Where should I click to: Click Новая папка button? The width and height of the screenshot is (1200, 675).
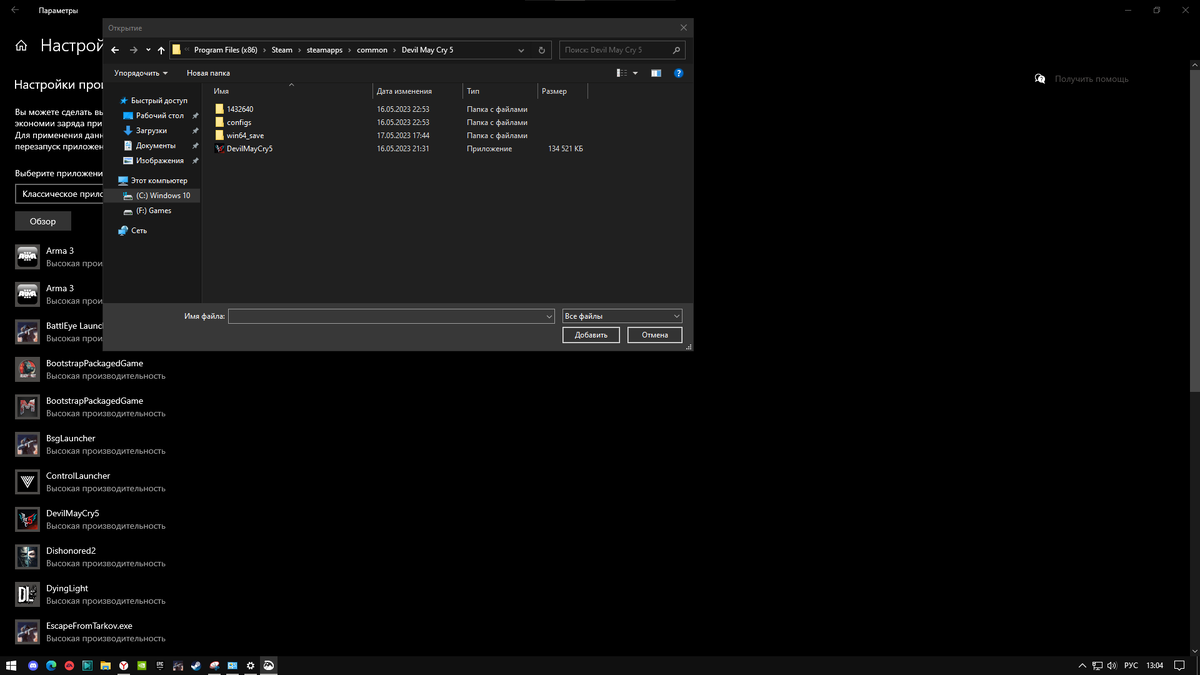[x=208, y=73]
